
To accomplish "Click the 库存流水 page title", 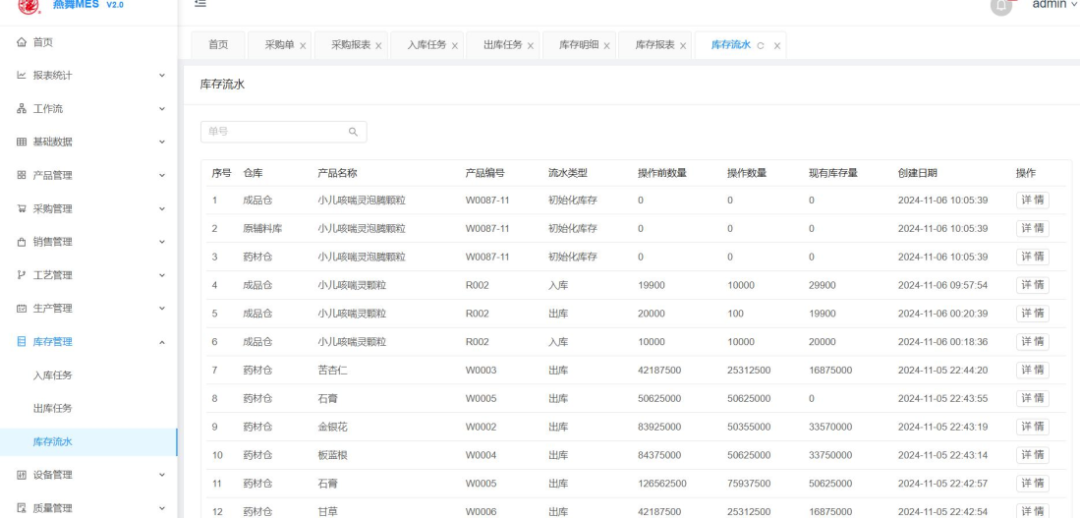I will (x=222, y=85).
